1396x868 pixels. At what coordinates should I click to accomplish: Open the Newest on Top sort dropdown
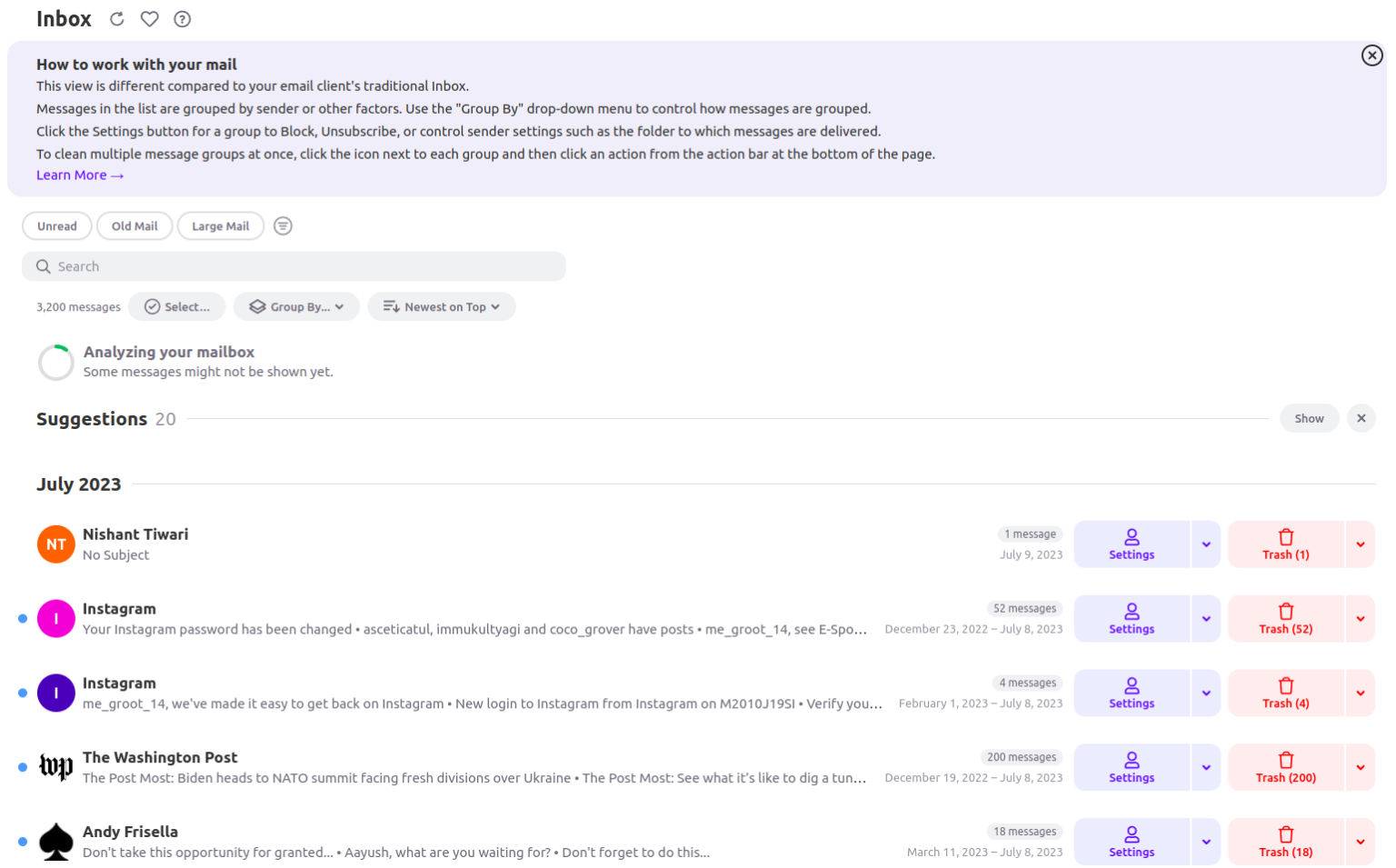442,307
